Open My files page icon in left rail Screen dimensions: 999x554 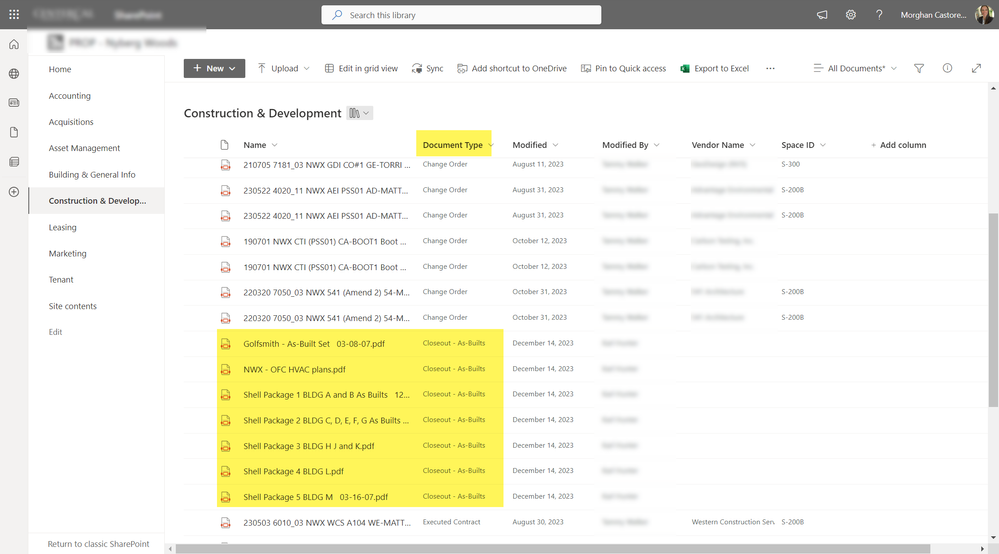14,132
